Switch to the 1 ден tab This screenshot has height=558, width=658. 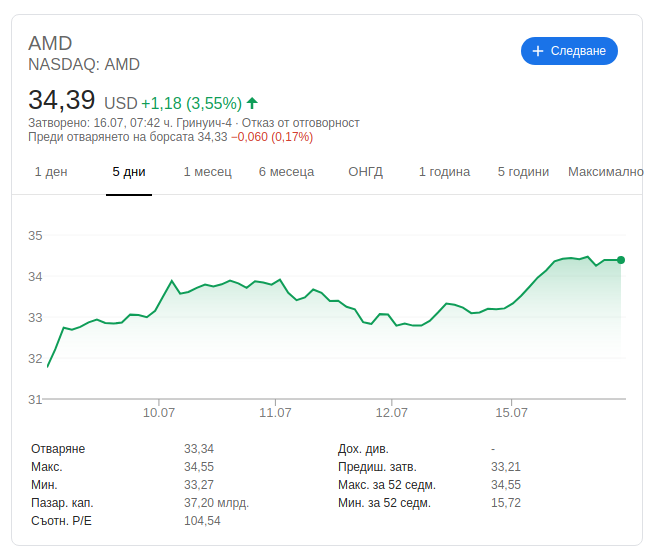51,172
